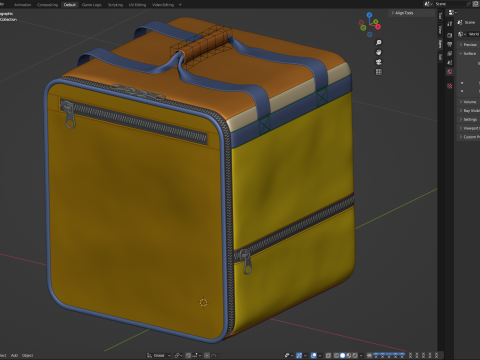Screen dimensions: 480x360
Task: Select the Default workspace tab
Action: click(70, 5)
